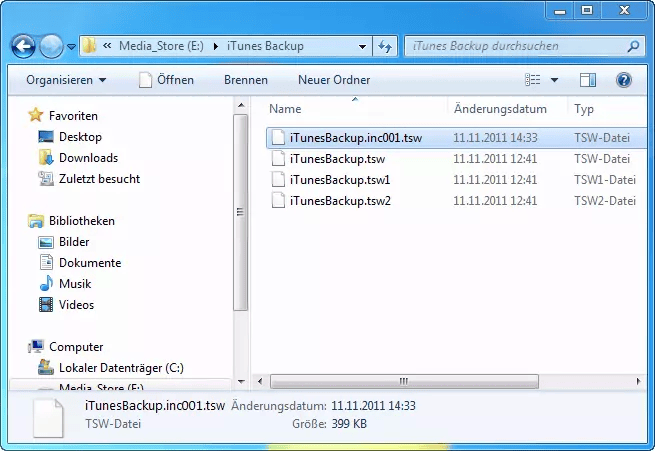Select iTunes Backup in the breadcrumb
Viewport: 655px width, 451px height.
click(x=265, y=46)
